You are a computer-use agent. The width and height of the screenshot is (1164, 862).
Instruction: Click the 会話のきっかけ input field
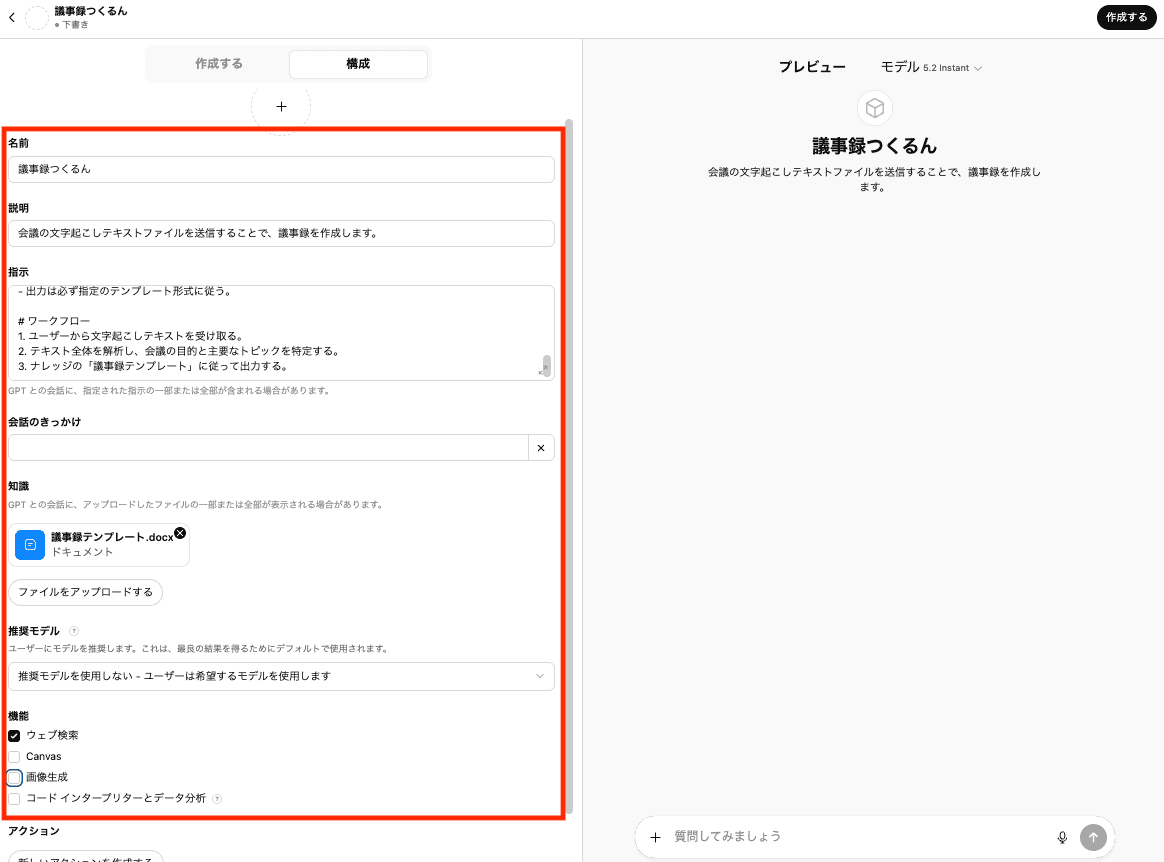coord(268,448)
